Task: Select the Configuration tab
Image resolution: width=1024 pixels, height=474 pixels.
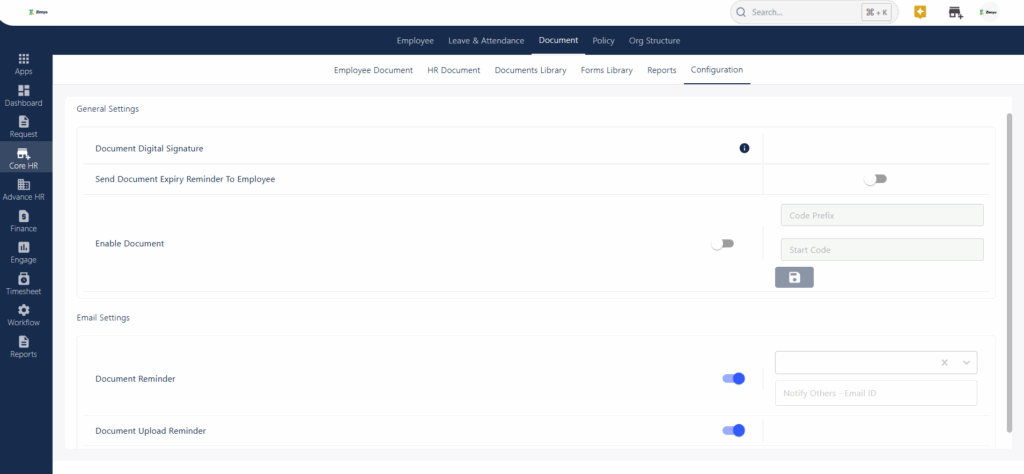Action: pos(717,70)
